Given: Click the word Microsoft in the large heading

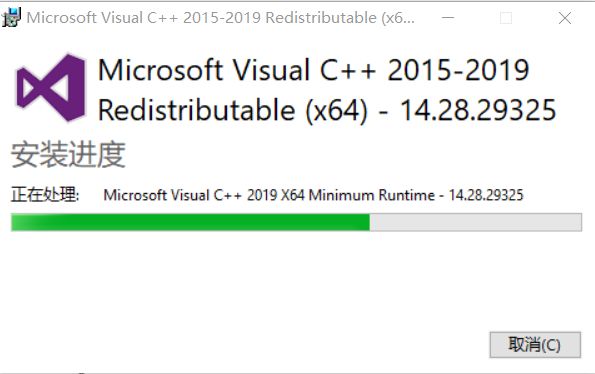Looking at the screenshot, I should tap(161, 70).
